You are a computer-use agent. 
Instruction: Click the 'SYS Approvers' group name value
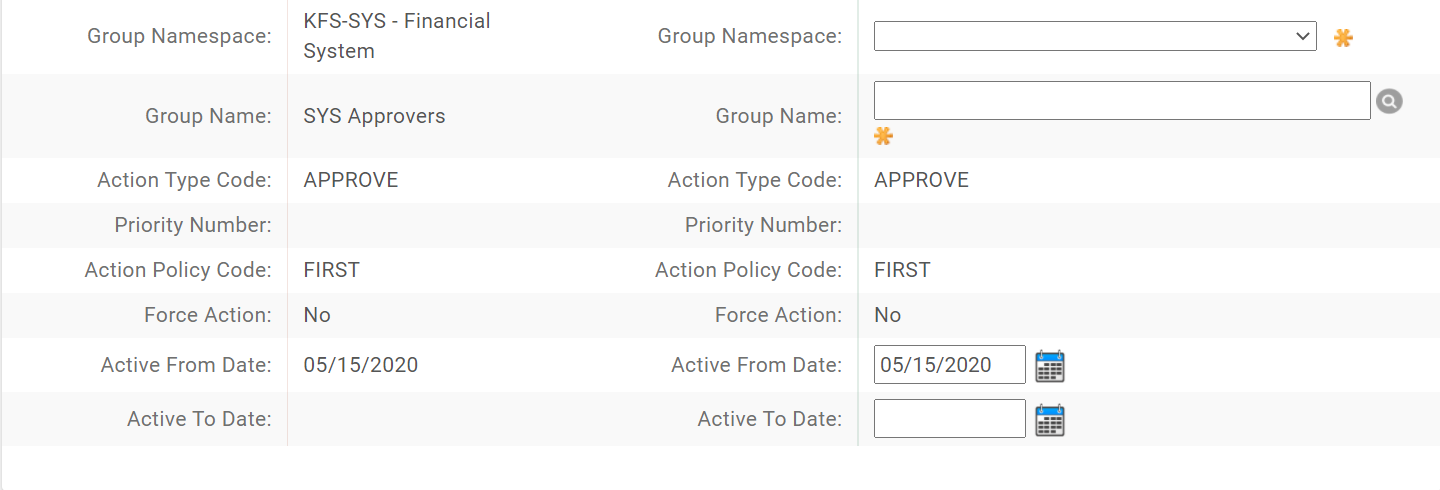click(x=374, y=116)
